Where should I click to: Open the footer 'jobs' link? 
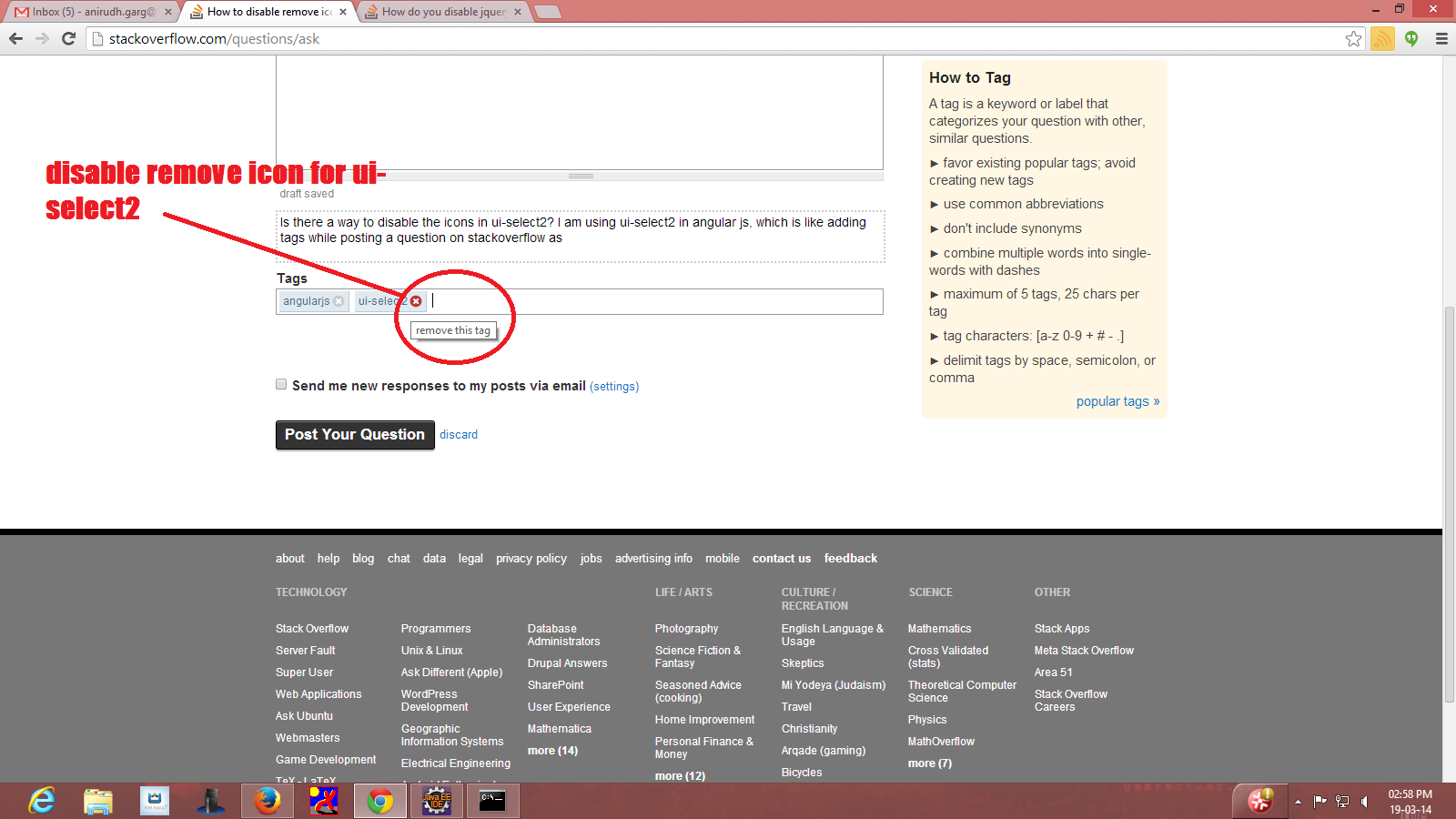click(591, 559)
